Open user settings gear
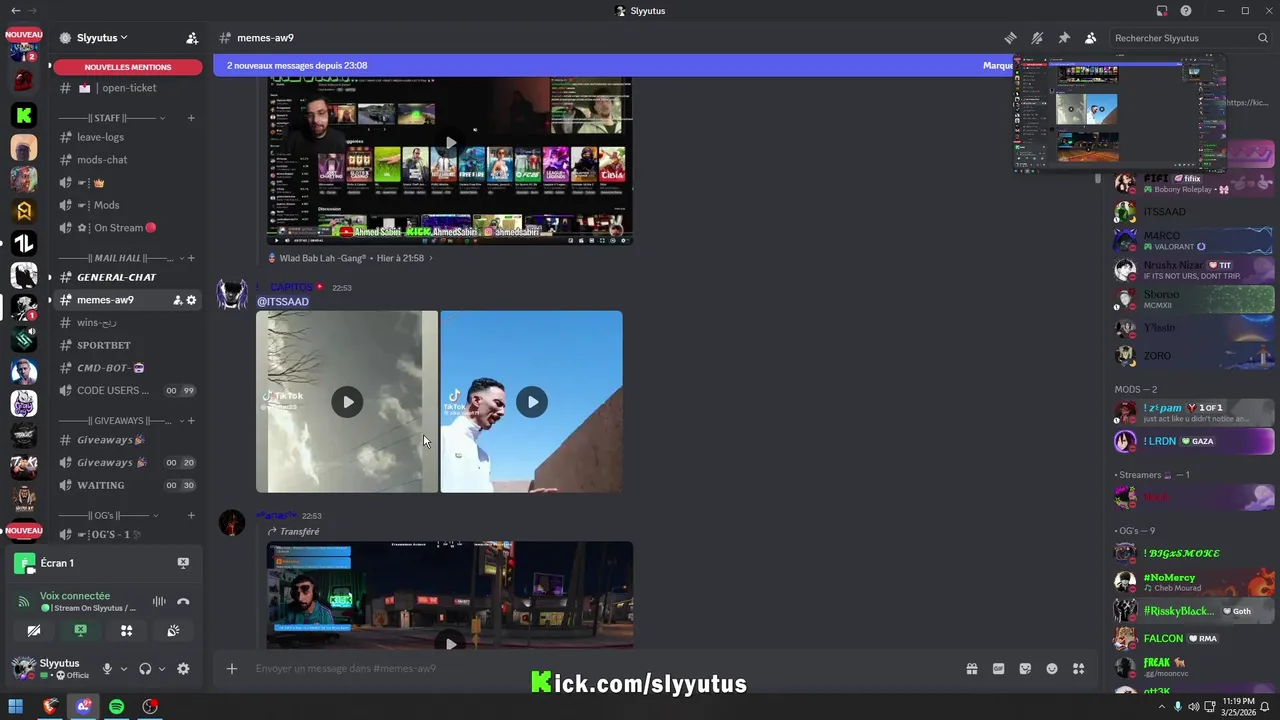 [183, 669]
